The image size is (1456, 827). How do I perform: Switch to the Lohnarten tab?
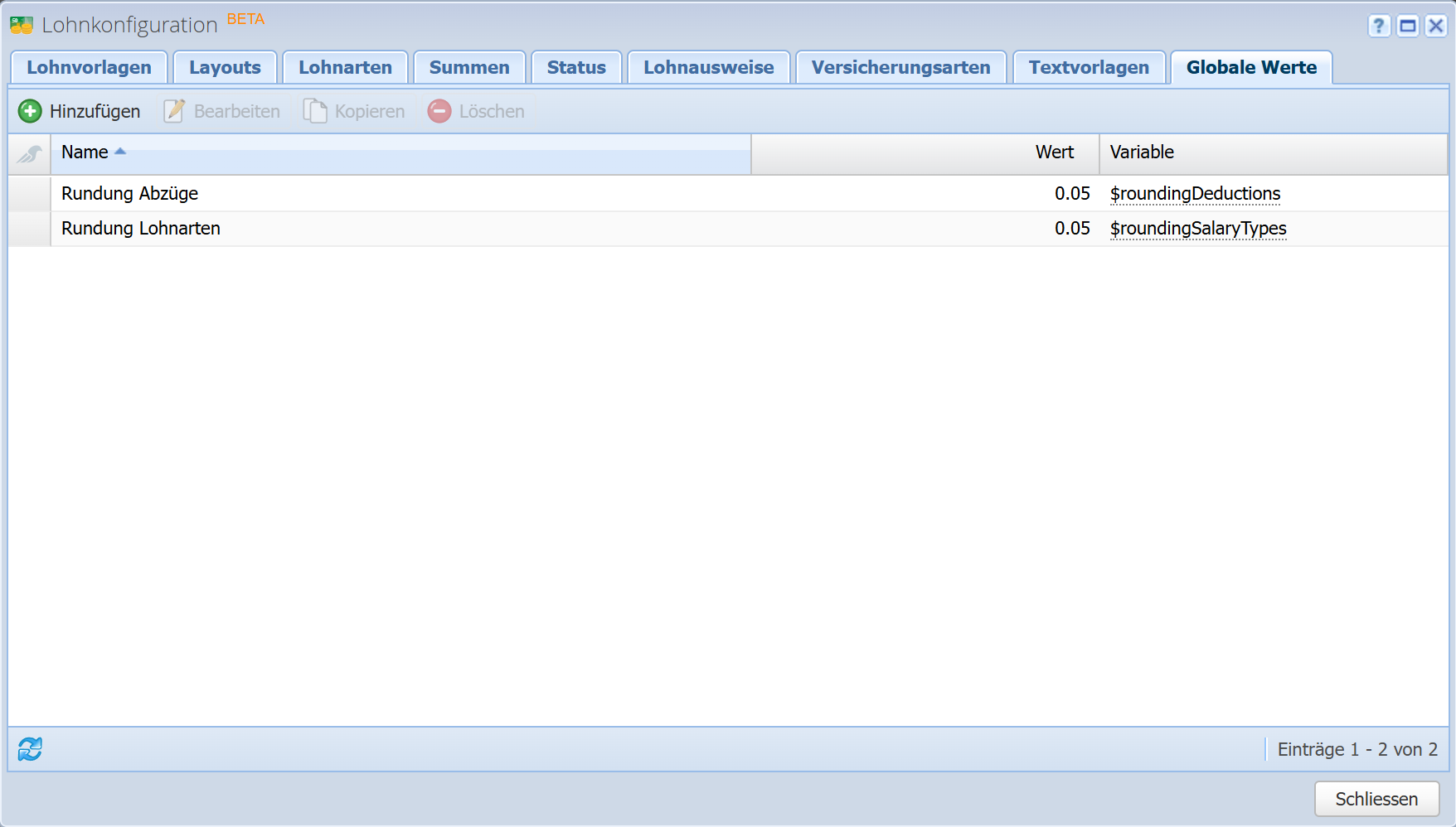click(345, 68)
